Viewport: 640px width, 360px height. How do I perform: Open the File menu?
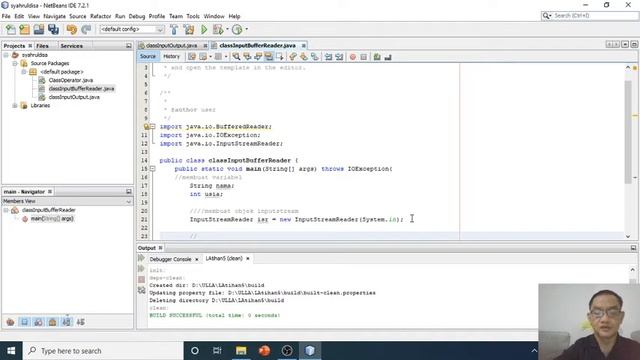click(x=6, y=16)
